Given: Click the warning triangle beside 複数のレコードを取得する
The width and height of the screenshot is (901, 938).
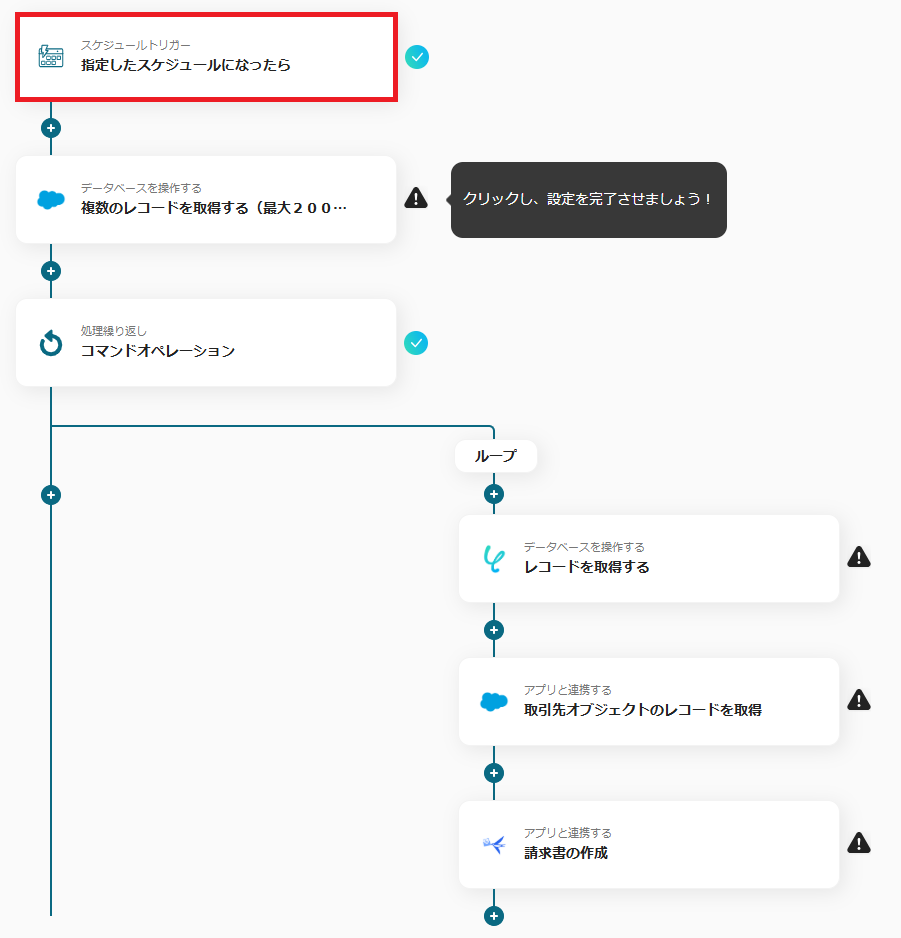Looking at the screenshot, I should (x=416, y=197).
